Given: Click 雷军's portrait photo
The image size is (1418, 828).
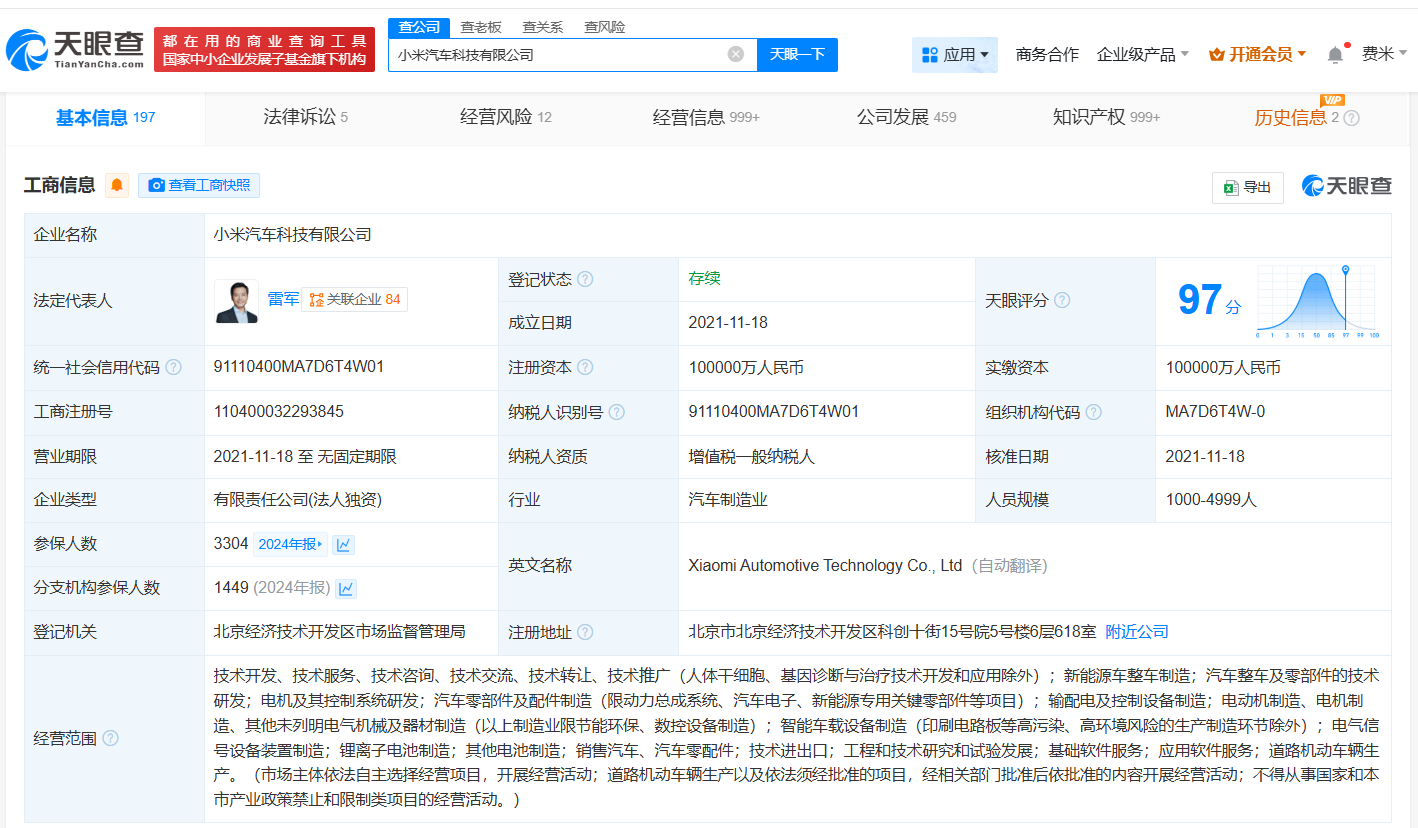Looking at the screenshot, I should tap(236, 300).
